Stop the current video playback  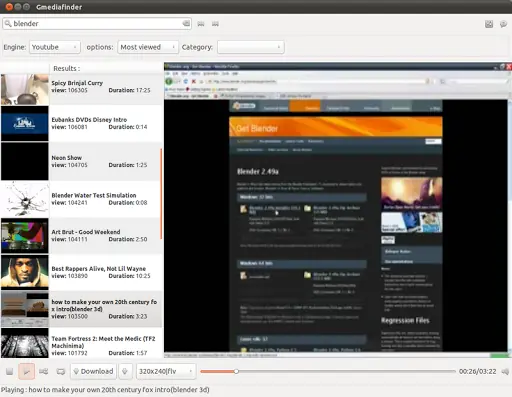pyautogui.click(x=9, y=371)
